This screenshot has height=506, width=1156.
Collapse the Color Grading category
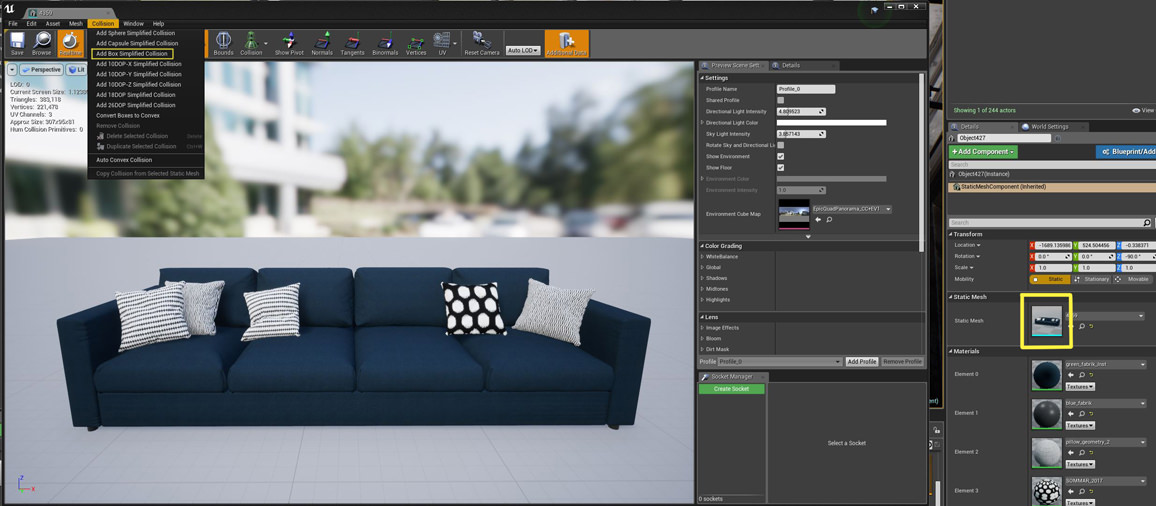[x=702, y=246]
